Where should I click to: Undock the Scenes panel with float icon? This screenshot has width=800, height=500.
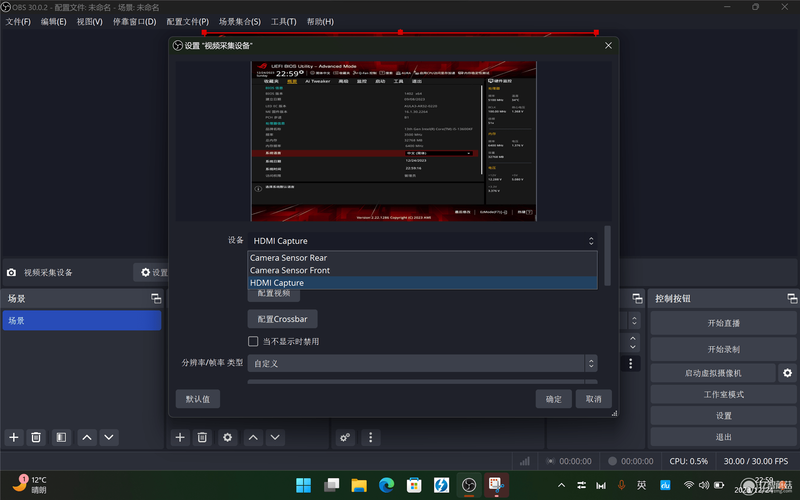[156, 298]
